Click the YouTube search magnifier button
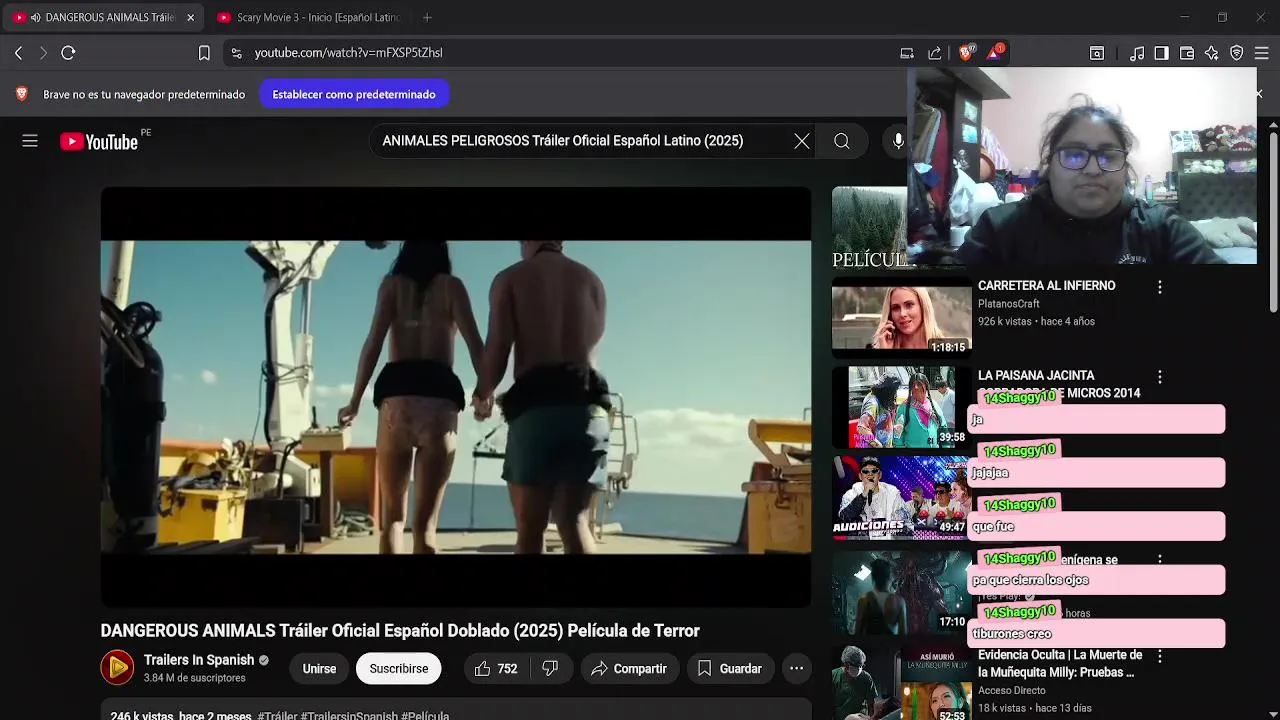 point(842,141)
